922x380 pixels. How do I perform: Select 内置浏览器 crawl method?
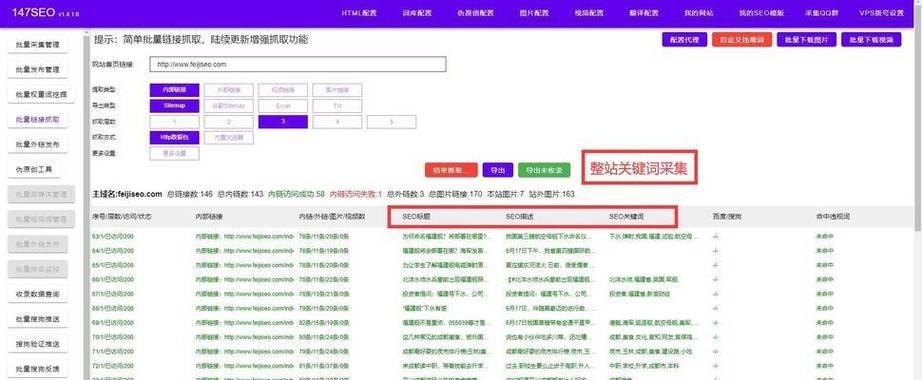[229, 138]
